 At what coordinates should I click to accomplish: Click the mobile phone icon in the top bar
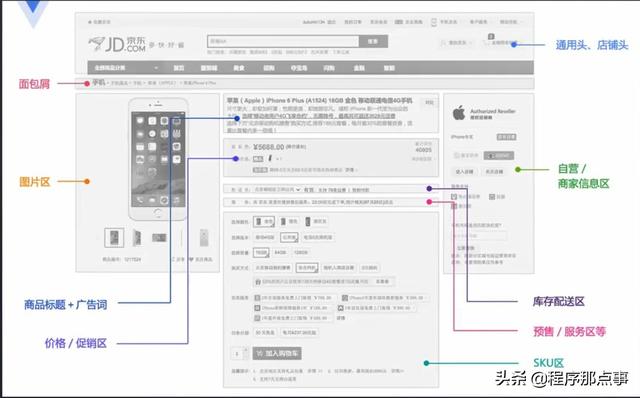click(434, 22)
